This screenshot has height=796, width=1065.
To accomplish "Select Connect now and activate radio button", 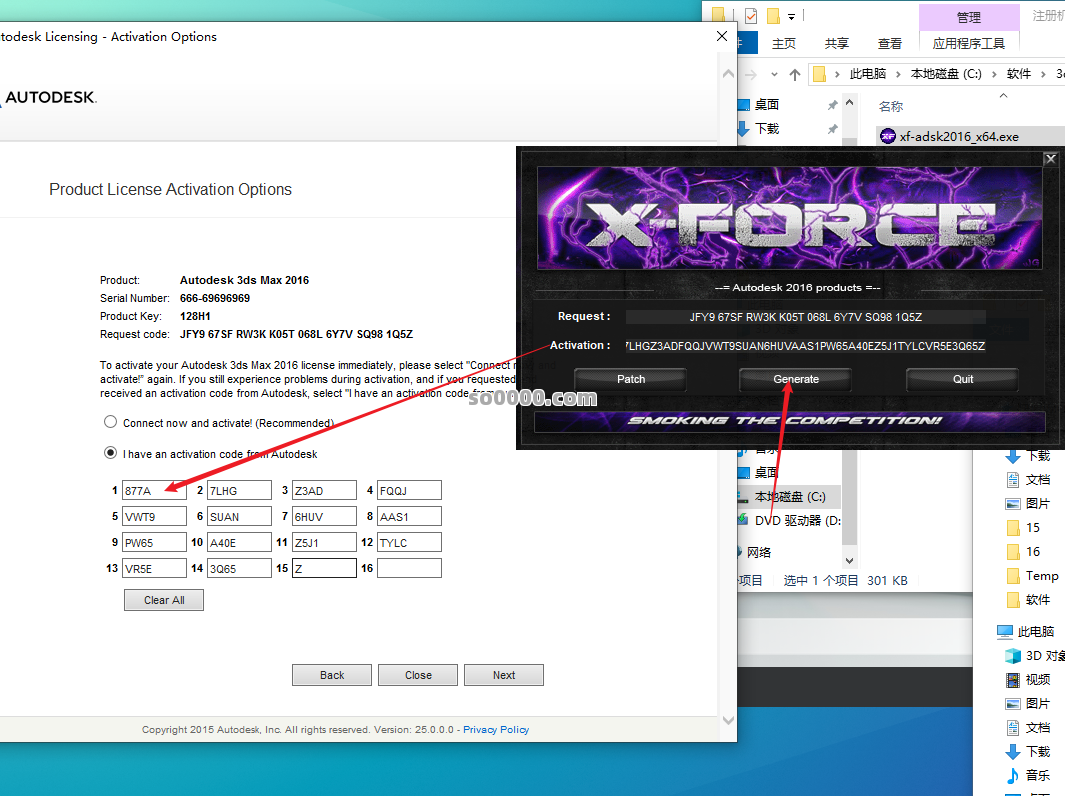I will pyautogui.click(x=110, y=423).
